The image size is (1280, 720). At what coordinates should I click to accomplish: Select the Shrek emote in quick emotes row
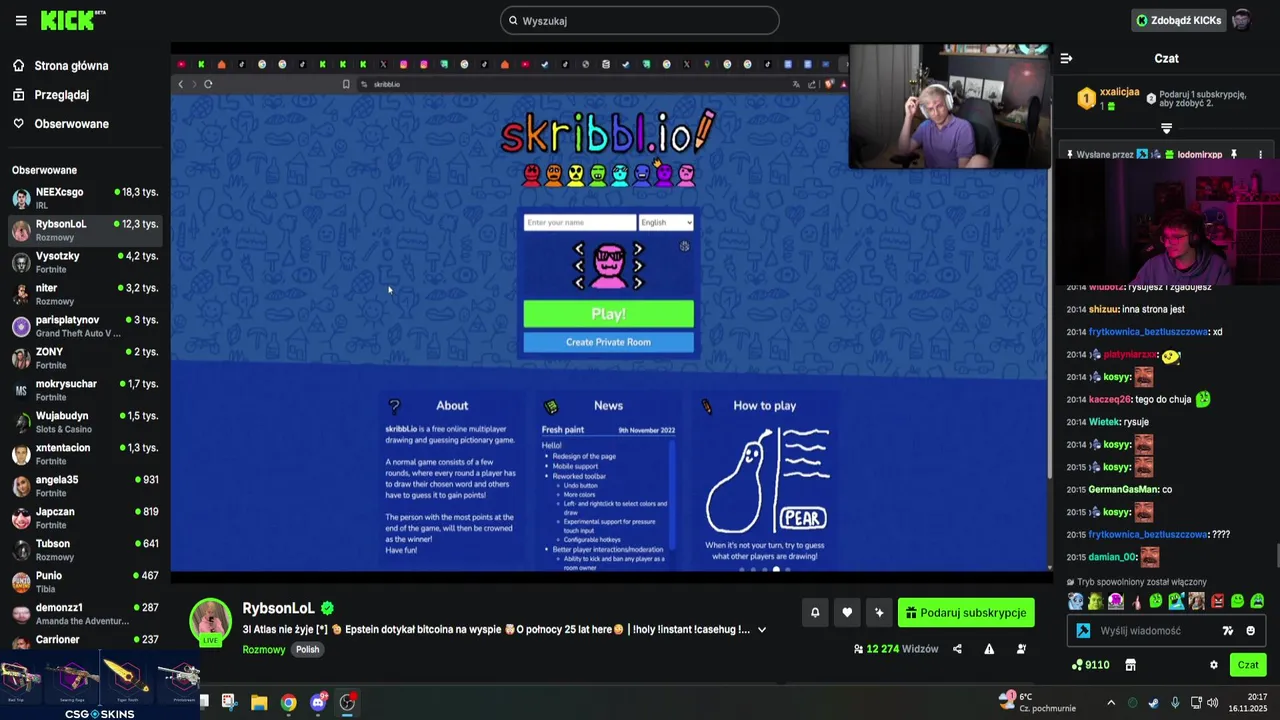tap(1096, 601)
